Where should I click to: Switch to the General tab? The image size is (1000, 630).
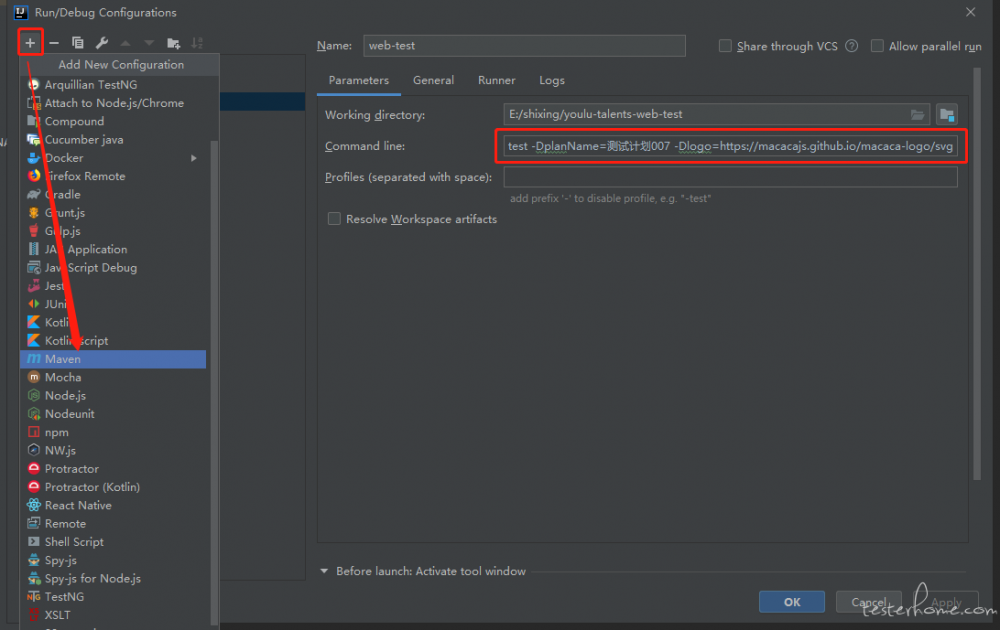click(434, 80)
